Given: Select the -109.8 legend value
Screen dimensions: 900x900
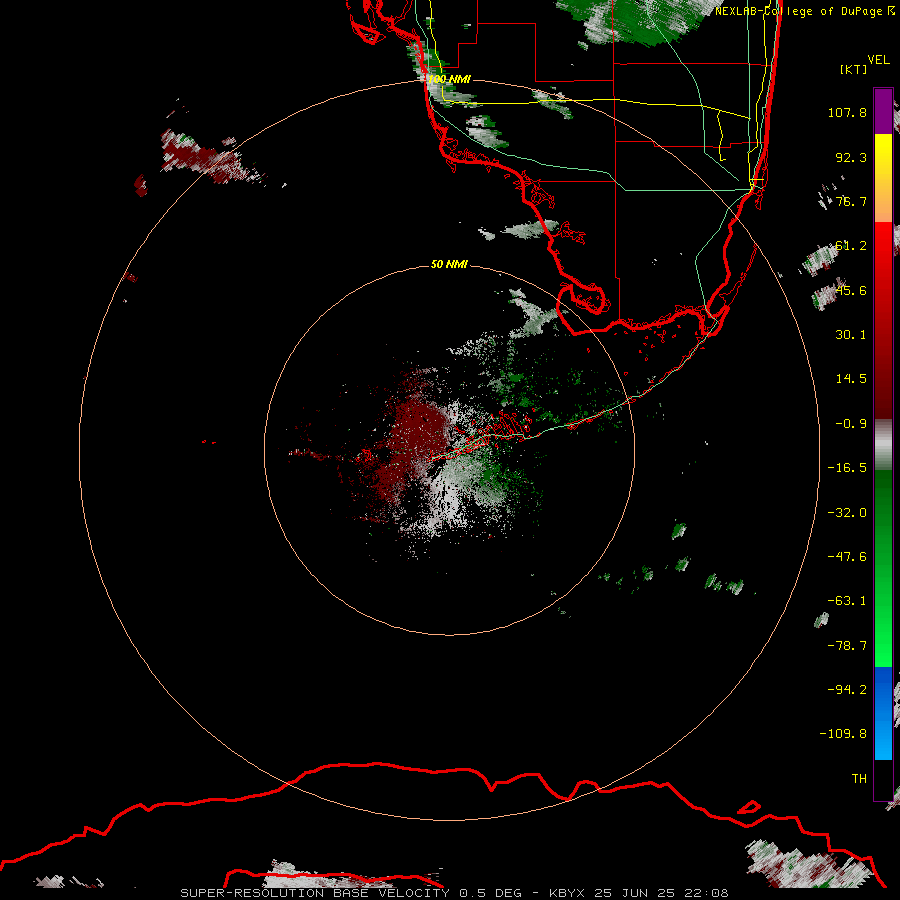Looking at the screenshot, I should pos(844,734).
